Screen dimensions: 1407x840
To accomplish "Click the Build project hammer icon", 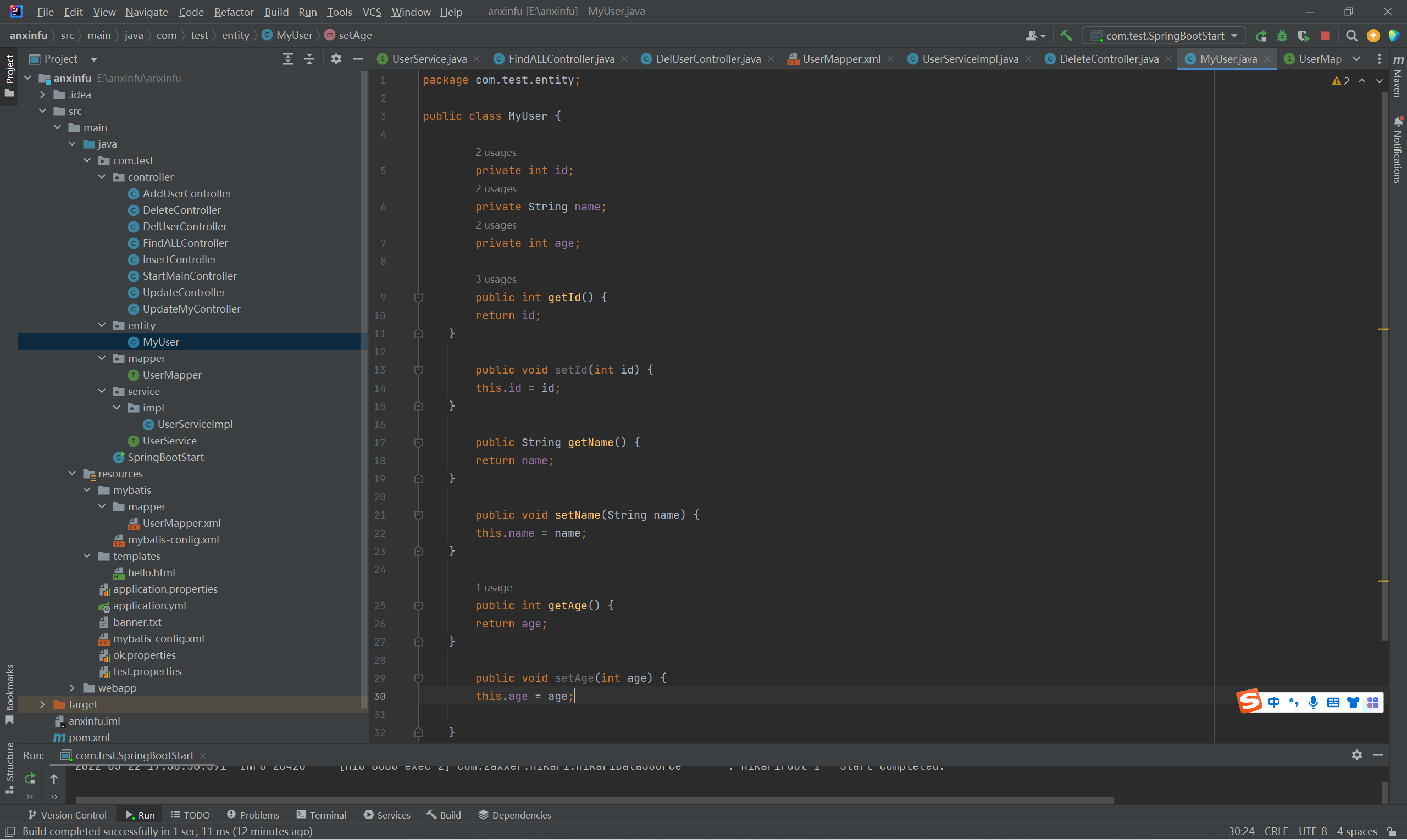I will [1066, 36].
